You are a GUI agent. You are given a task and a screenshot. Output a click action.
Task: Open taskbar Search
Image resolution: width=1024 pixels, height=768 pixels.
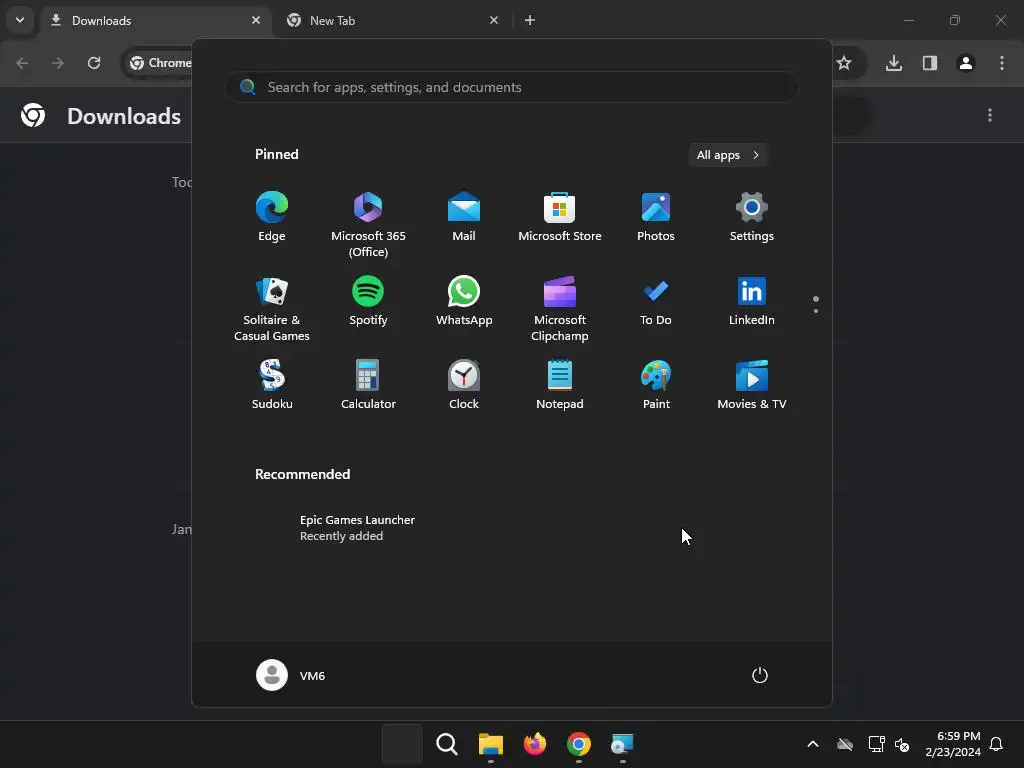pyautogui.click(x=447, y=743)
